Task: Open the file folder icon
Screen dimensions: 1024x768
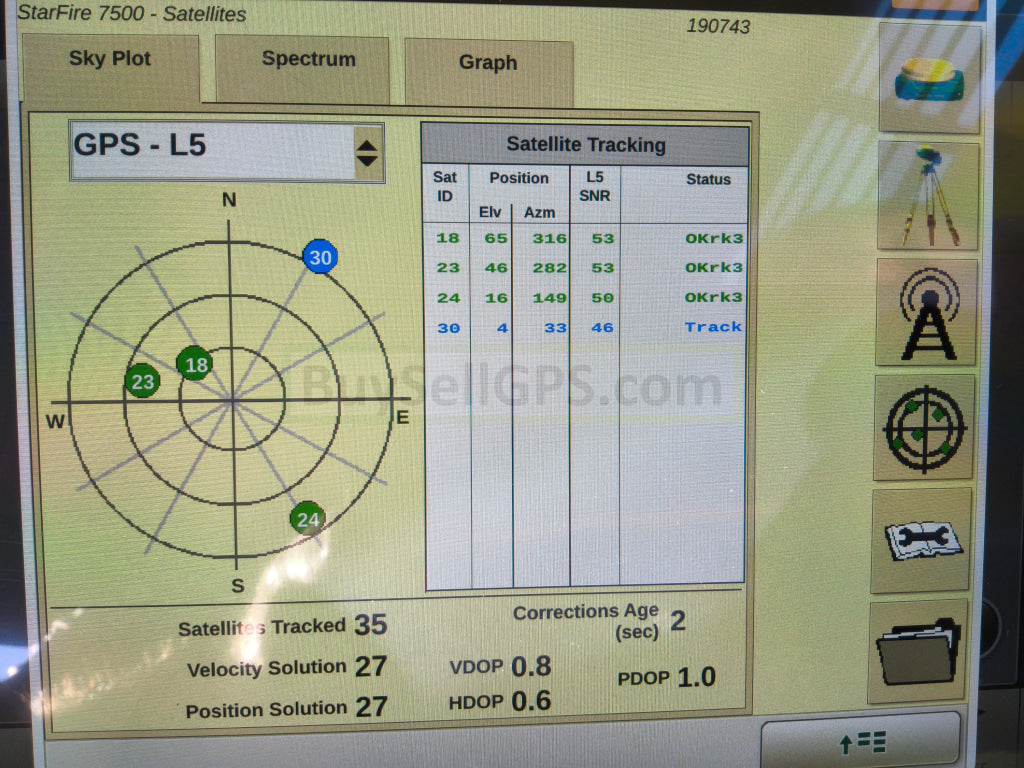Action: point(918,652)
